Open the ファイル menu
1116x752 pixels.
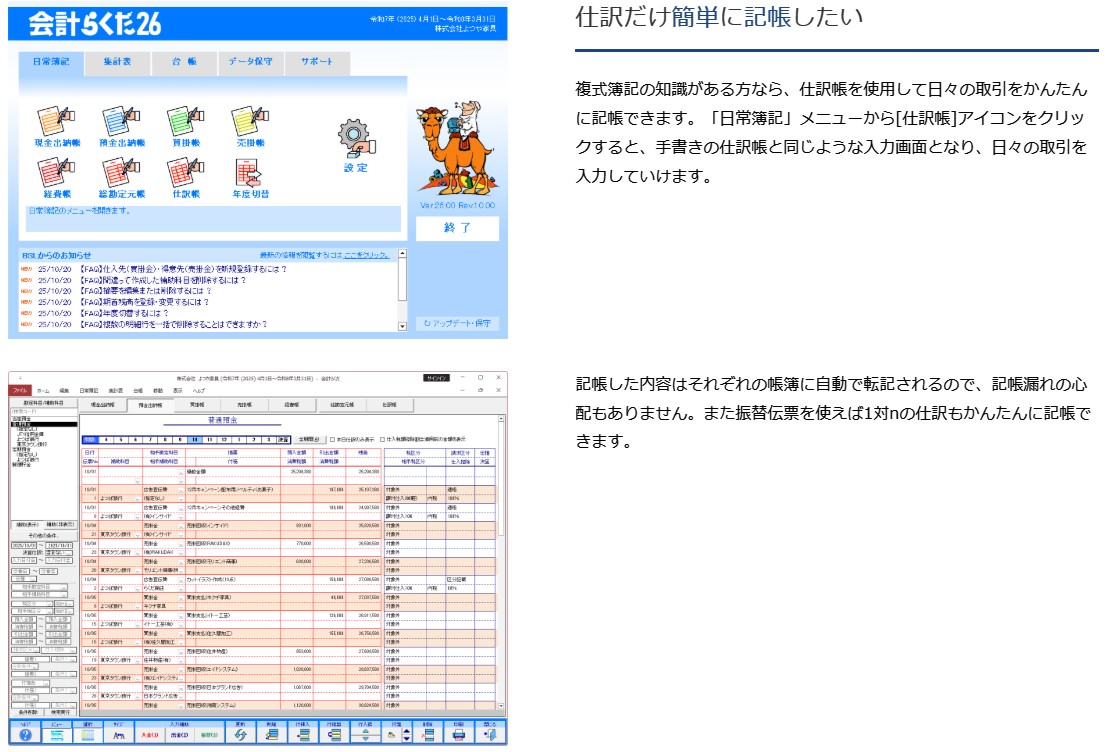point(19,390)
